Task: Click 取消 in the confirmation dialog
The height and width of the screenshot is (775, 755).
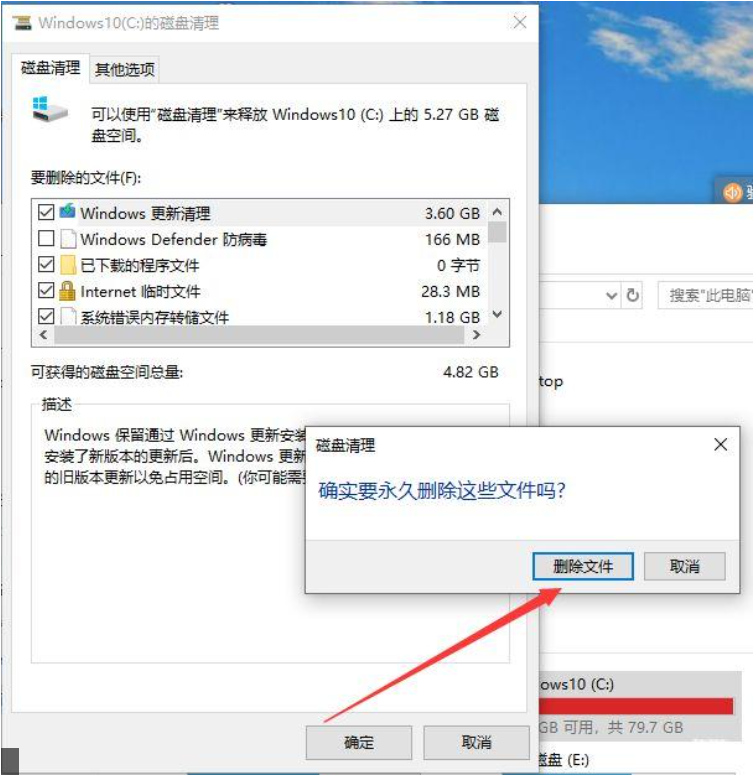Action: (684, 566)
